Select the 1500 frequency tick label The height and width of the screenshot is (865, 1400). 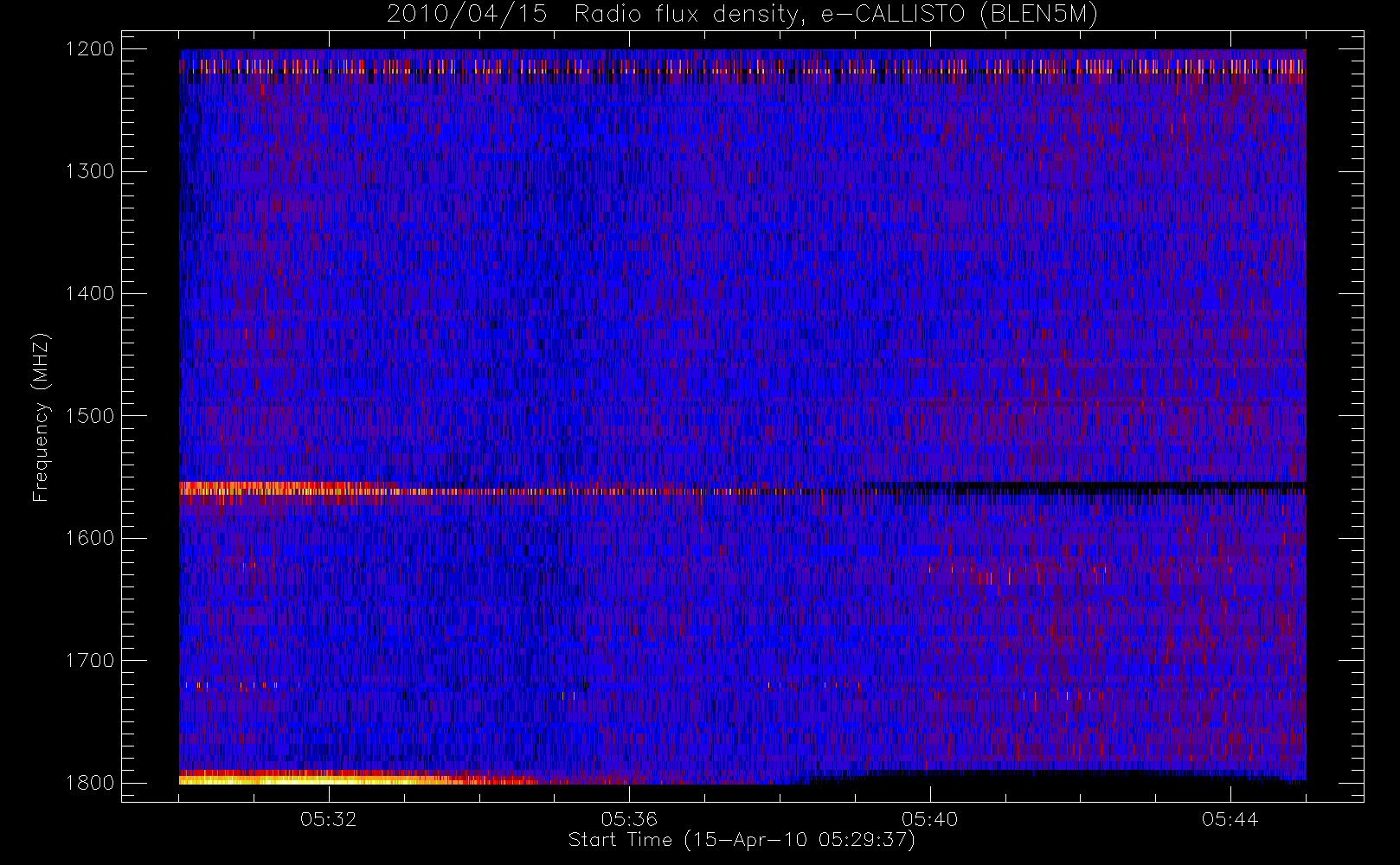click(90, 416)
